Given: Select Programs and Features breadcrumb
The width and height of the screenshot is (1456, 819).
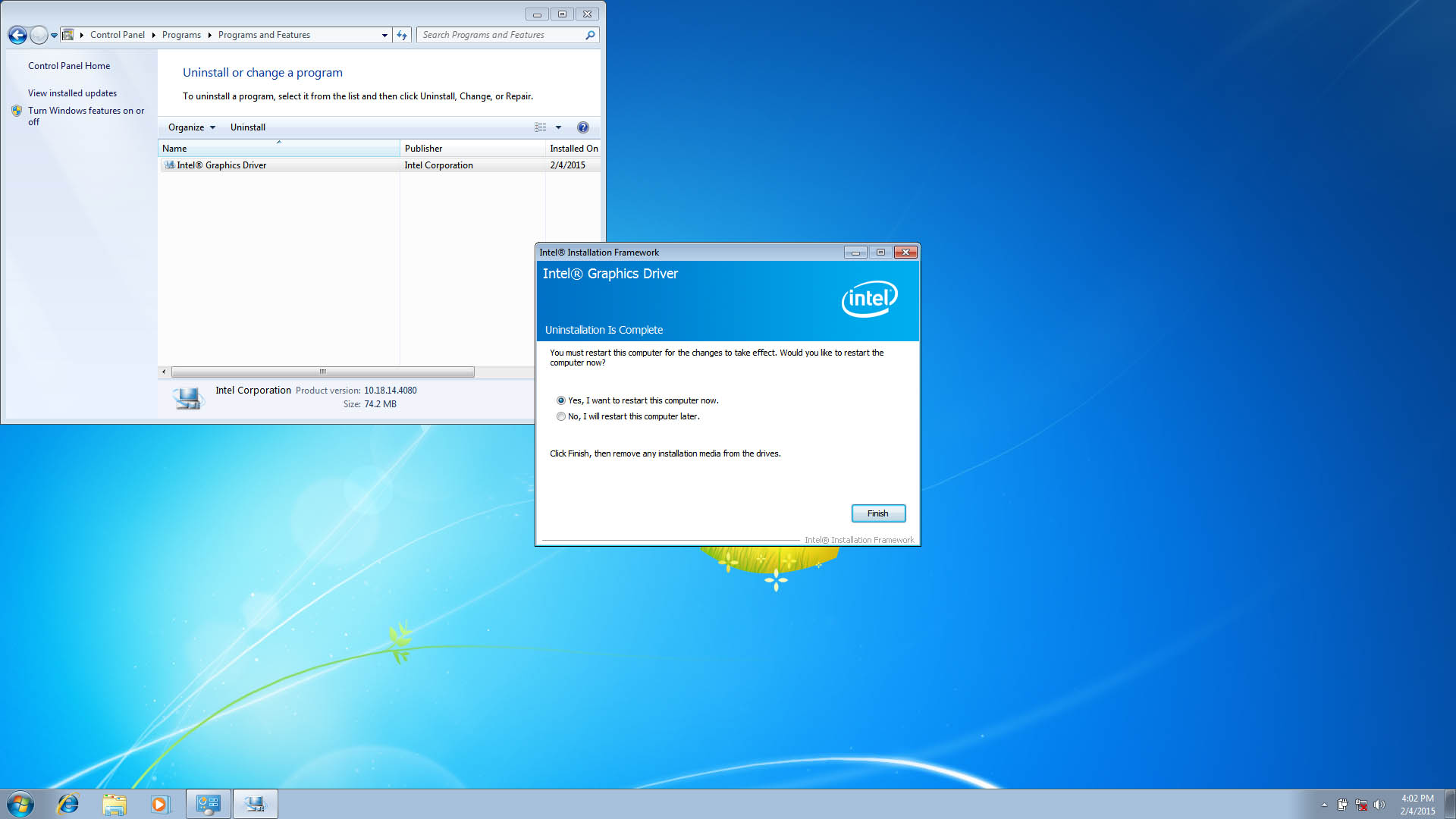Looking at the screenshot, I should point(264,35).
